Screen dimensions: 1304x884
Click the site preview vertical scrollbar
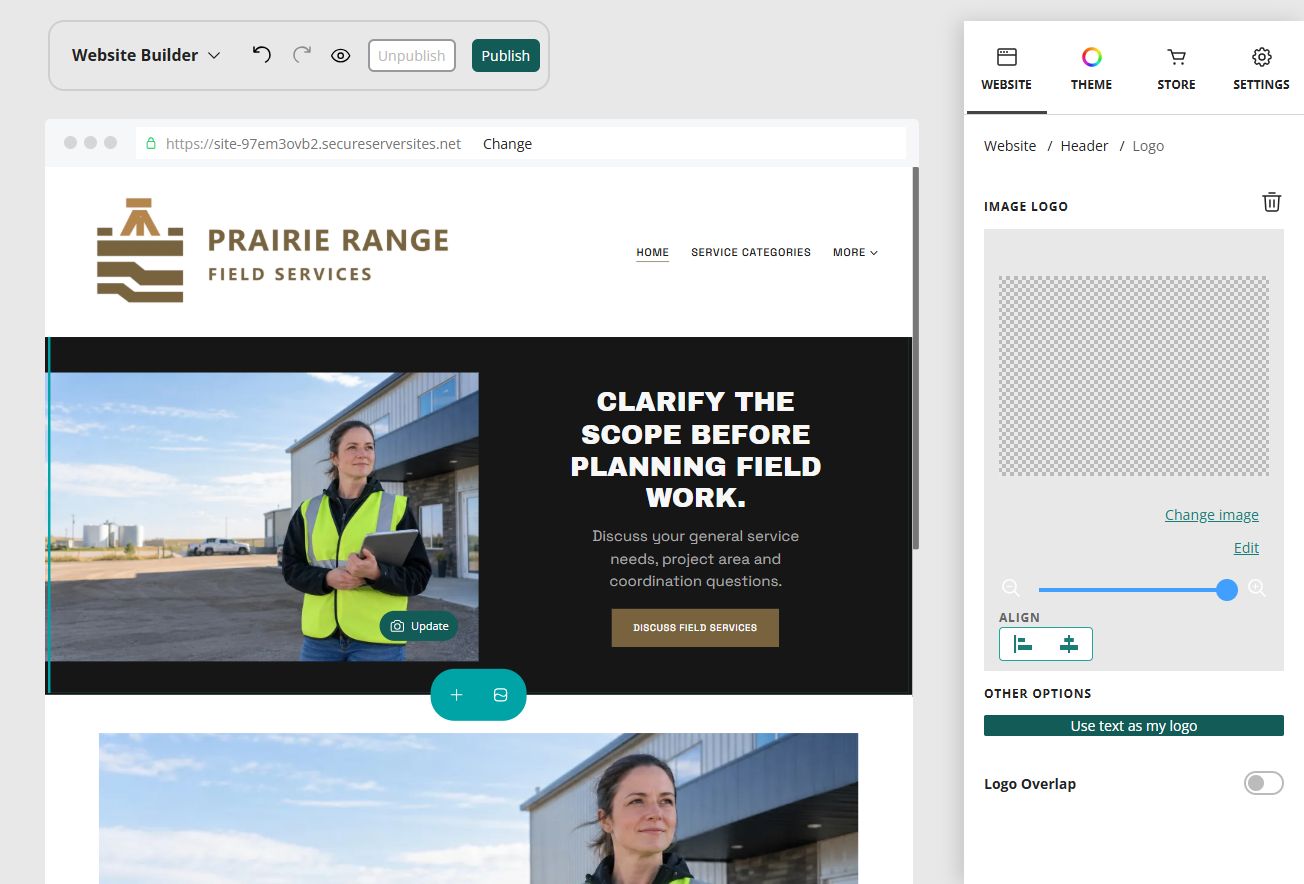coord(916,358)
